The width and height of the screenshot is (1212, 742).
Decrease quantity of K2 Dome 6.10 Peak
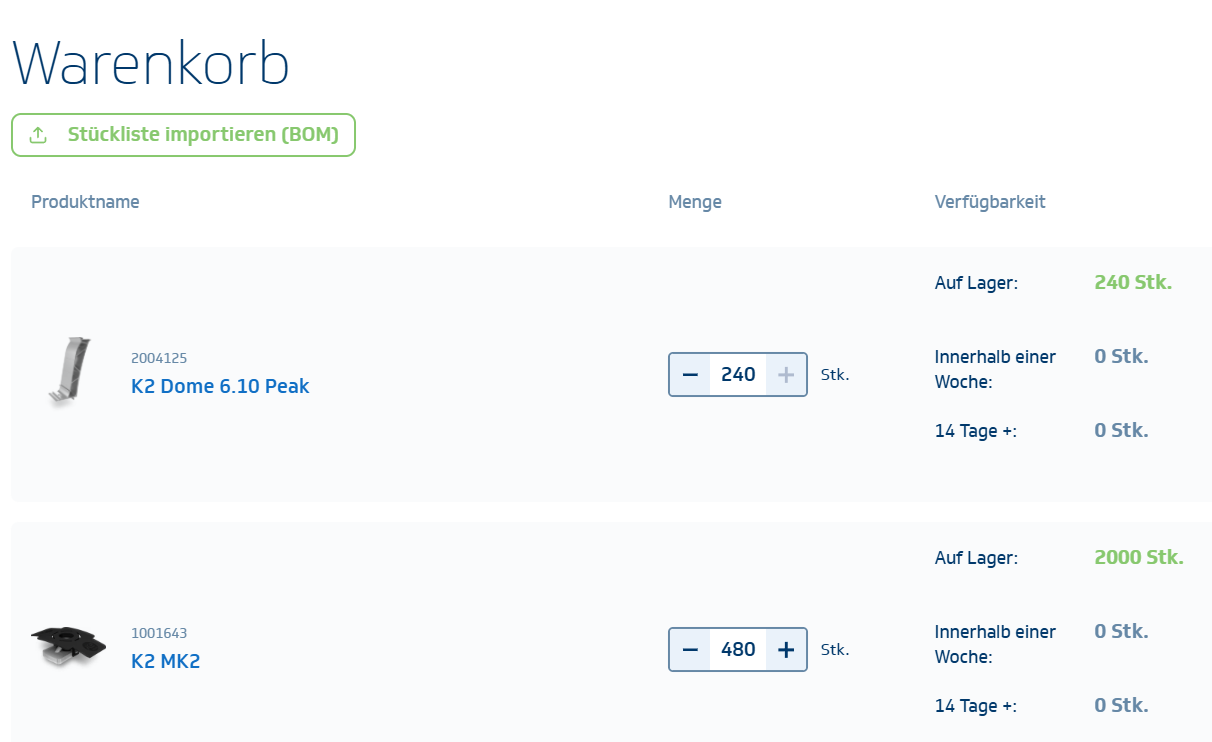(690, 375)
